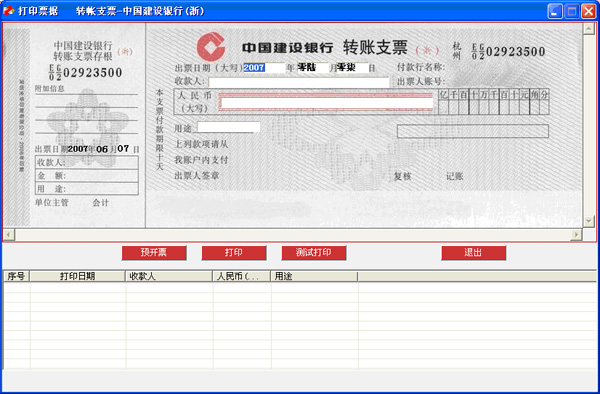Click the 转账支票 title on cheque
This screenshot has width=600, height=394.
[x=375, y=47]
